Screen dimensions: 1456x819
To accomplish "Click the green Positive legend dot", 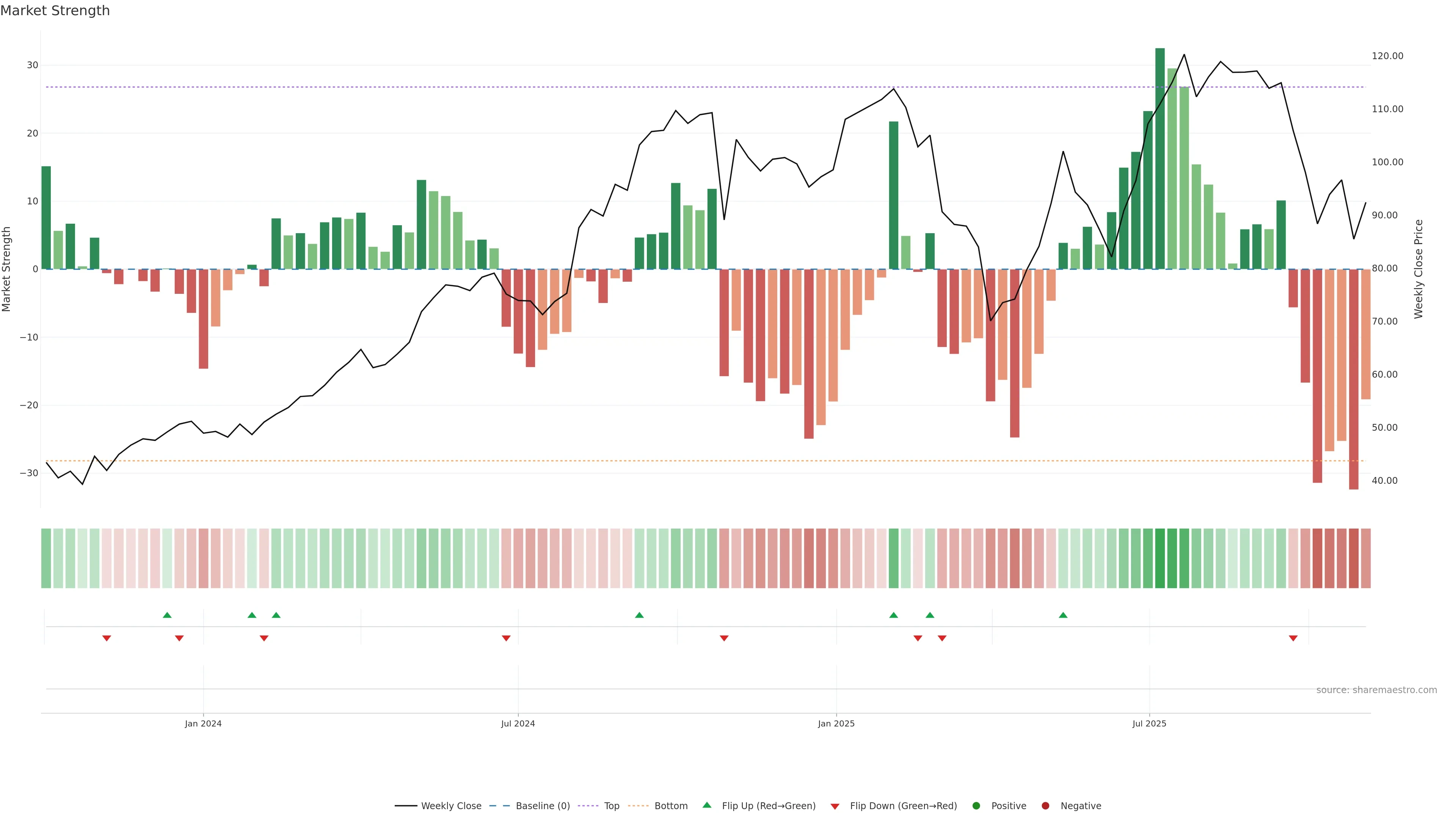I will (x=976, y=805).
